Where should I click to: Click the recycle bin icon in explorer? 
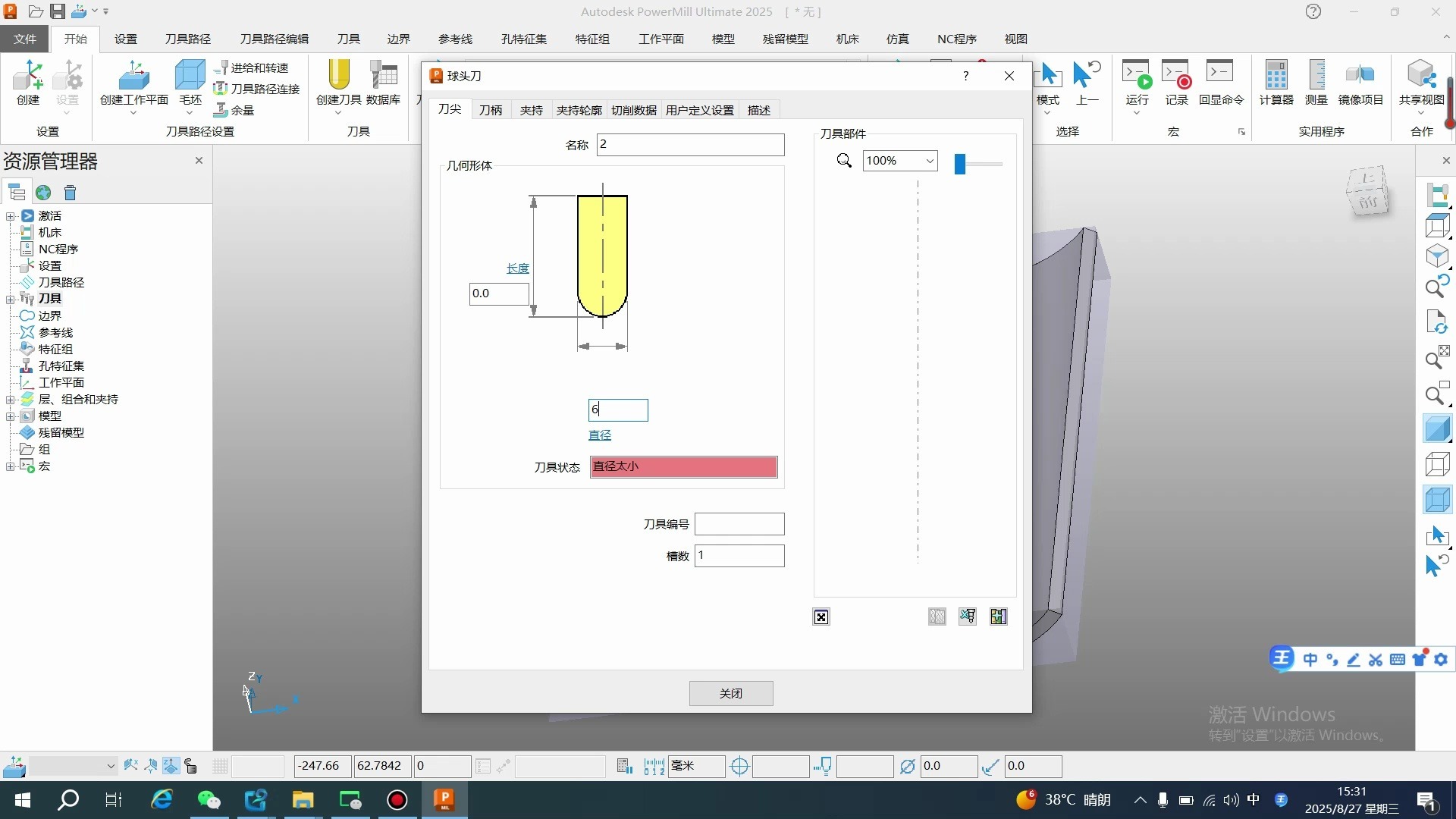coord(71,193)
